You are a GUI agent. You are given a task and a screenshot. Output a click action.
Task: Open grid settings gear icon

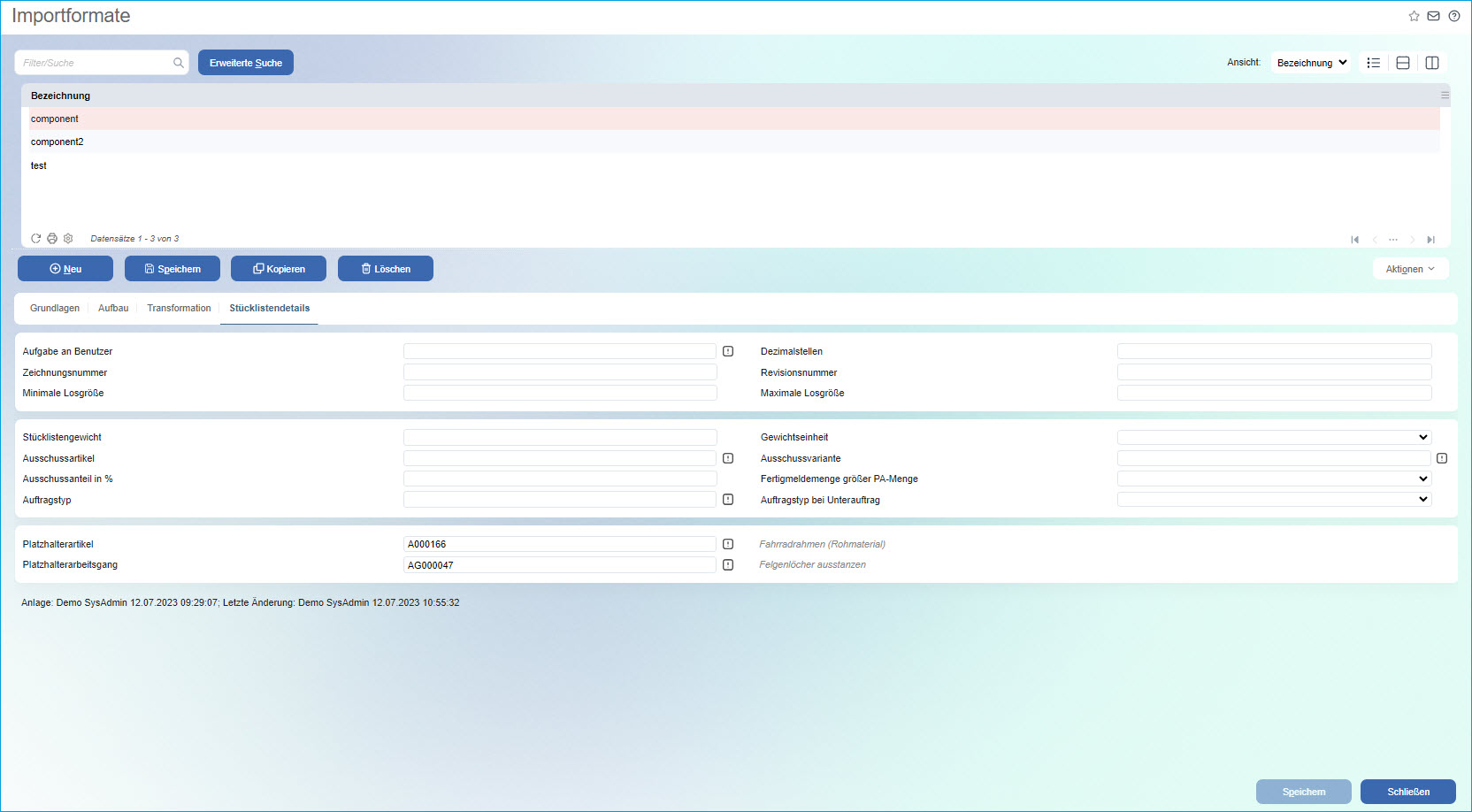click(x=68, y=239)
